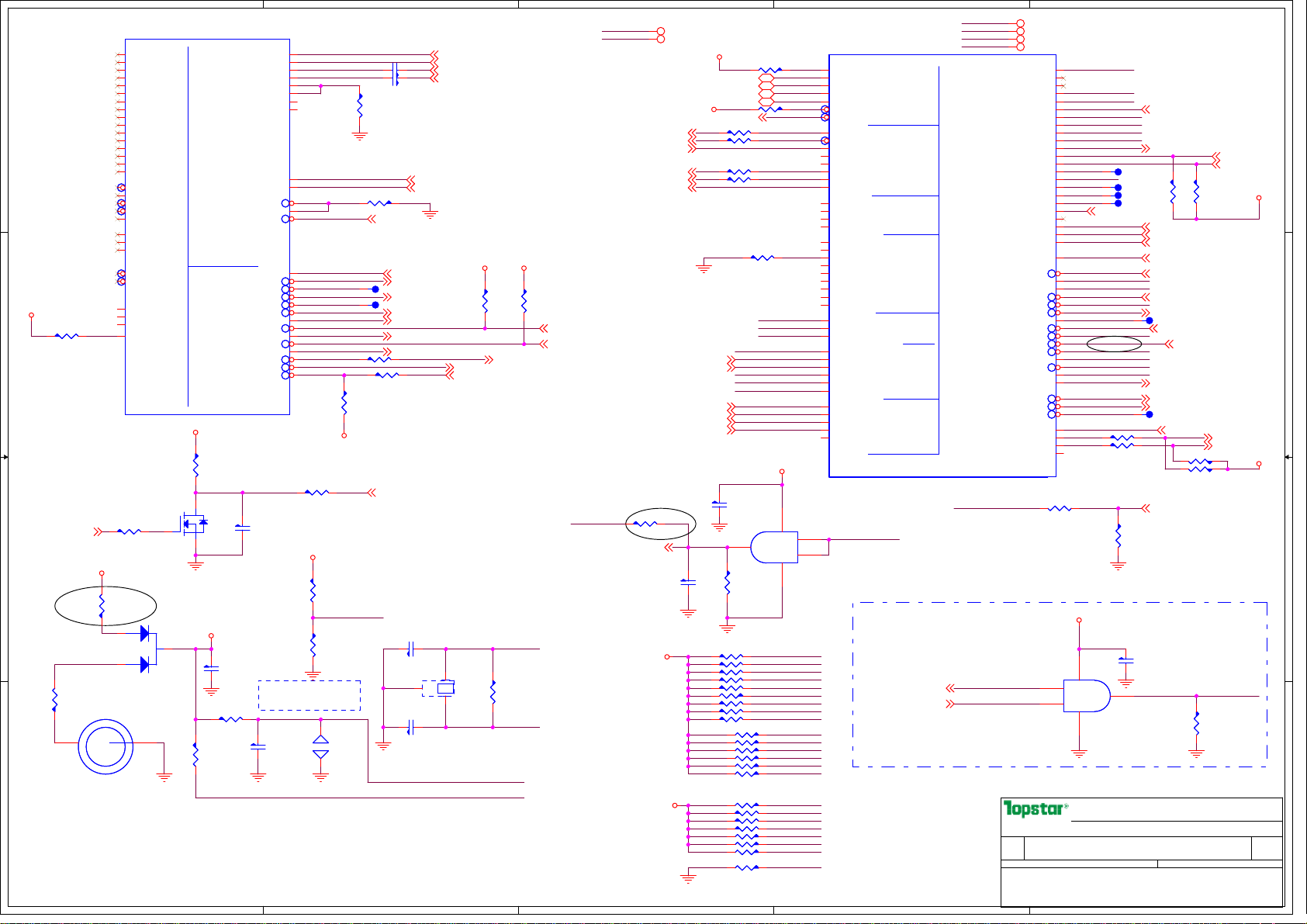The width and height of the screenshot is (1307, 924).
Task: Select the pull-down resistor below right IC
Action: 1118,535
